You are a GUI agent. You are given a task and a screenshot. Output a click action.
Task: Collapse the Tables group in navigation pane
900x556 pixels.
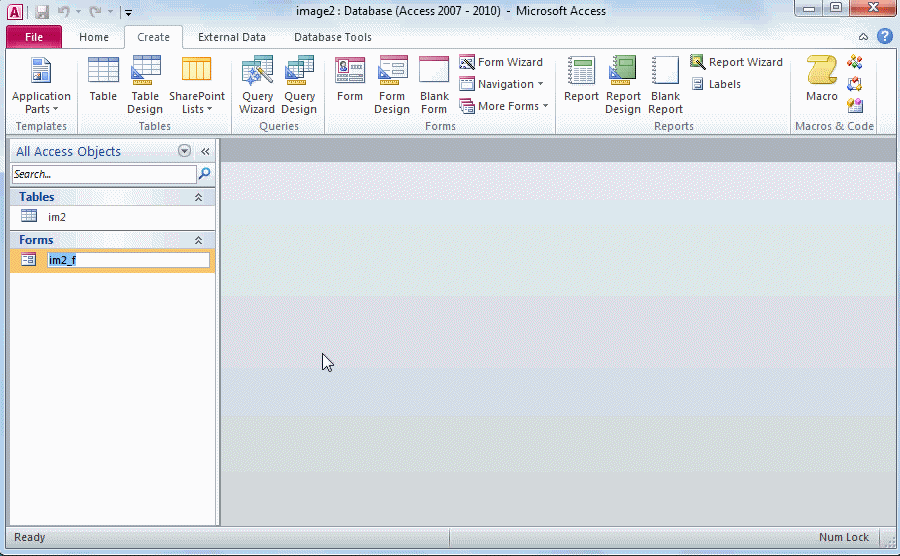point(198,198)
